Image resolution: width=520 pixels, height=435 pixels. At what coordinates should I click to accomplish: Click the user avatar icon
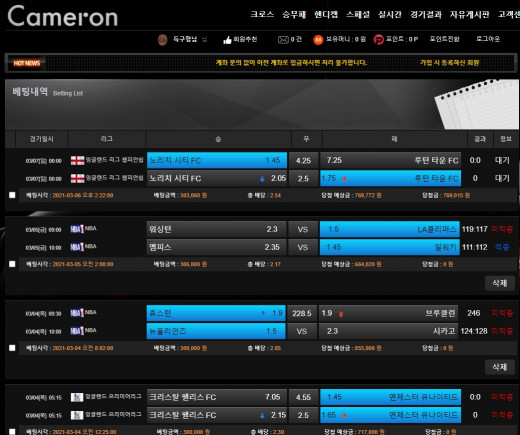[162, 40]
